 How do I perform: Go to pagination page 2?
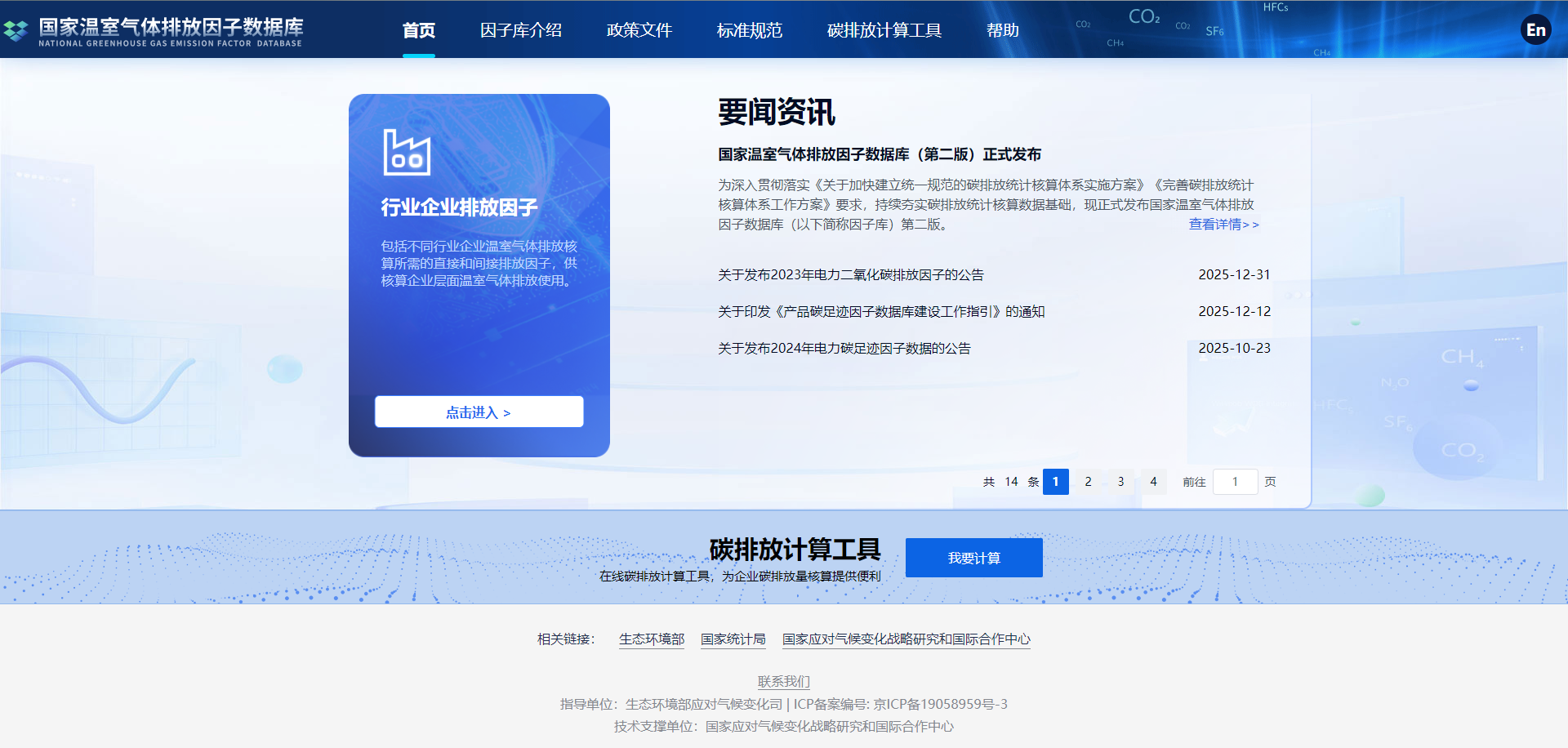point(1088,482)
